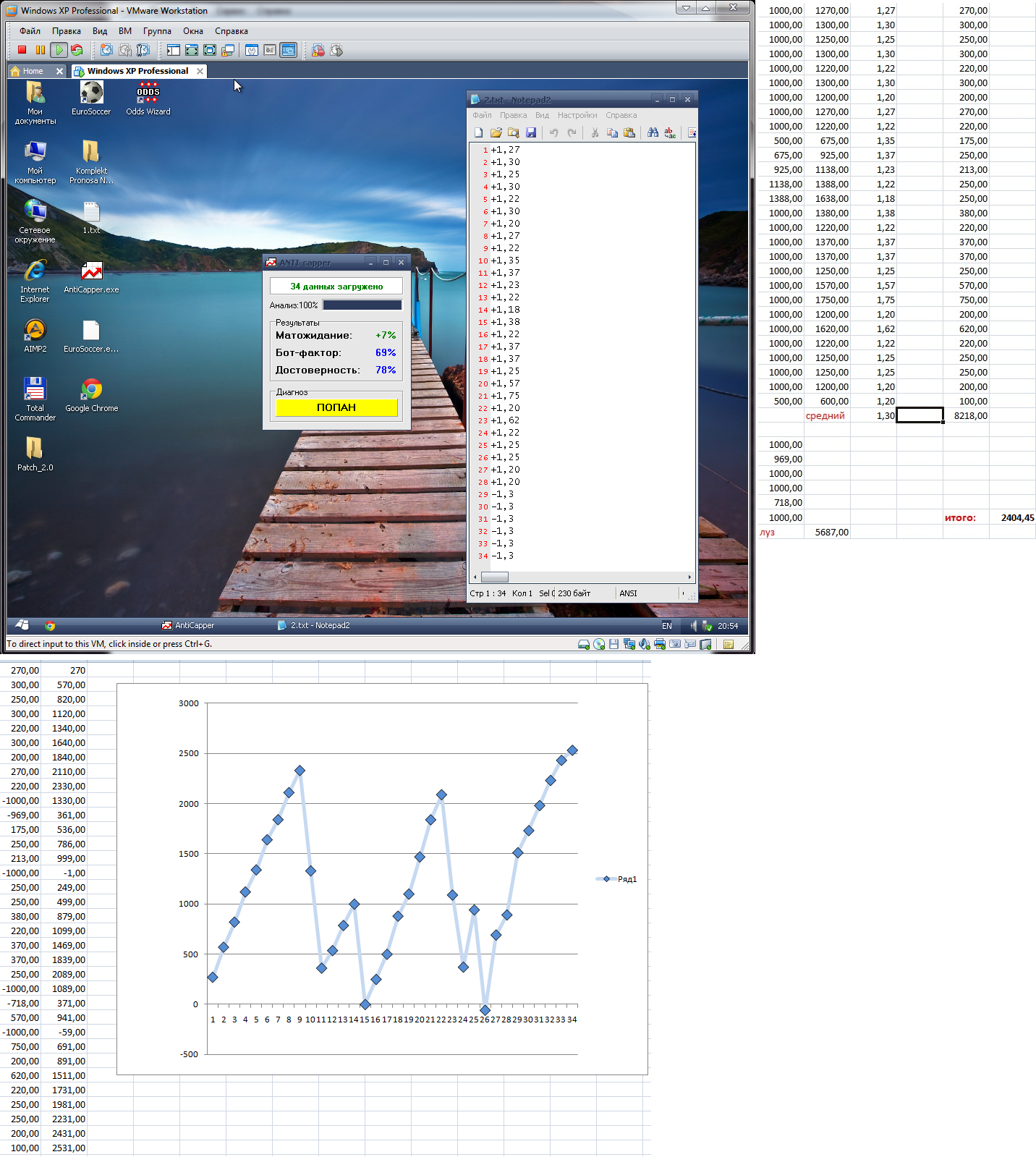The width and height of the screenshot is (1036, 1157).
Task: Take a VM snapshot using toolbar icon
Action: coord(106,50)
